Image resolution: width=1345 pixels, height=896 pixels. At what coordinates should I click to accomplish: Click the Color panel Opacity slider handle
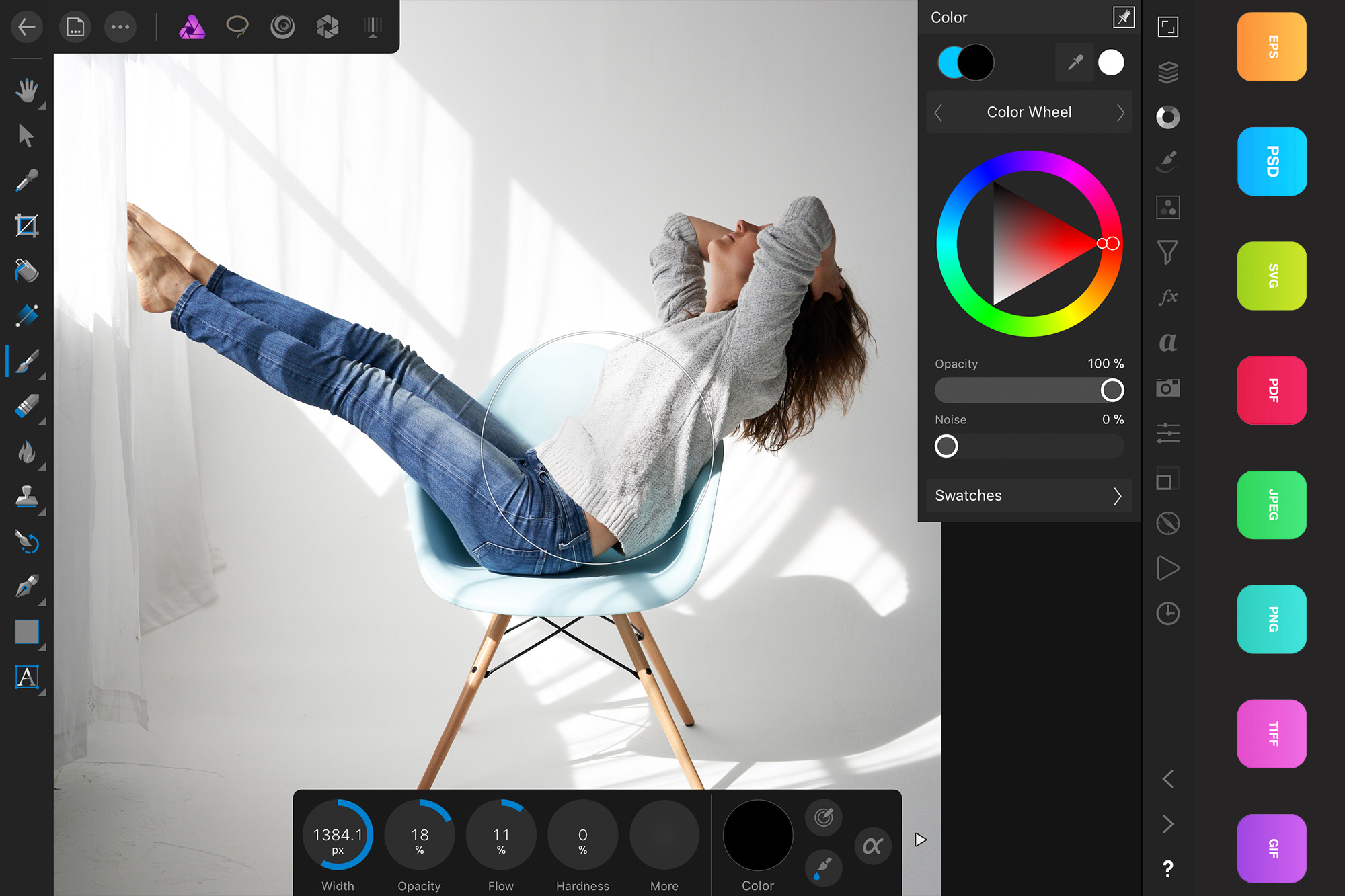[1112, 390]
